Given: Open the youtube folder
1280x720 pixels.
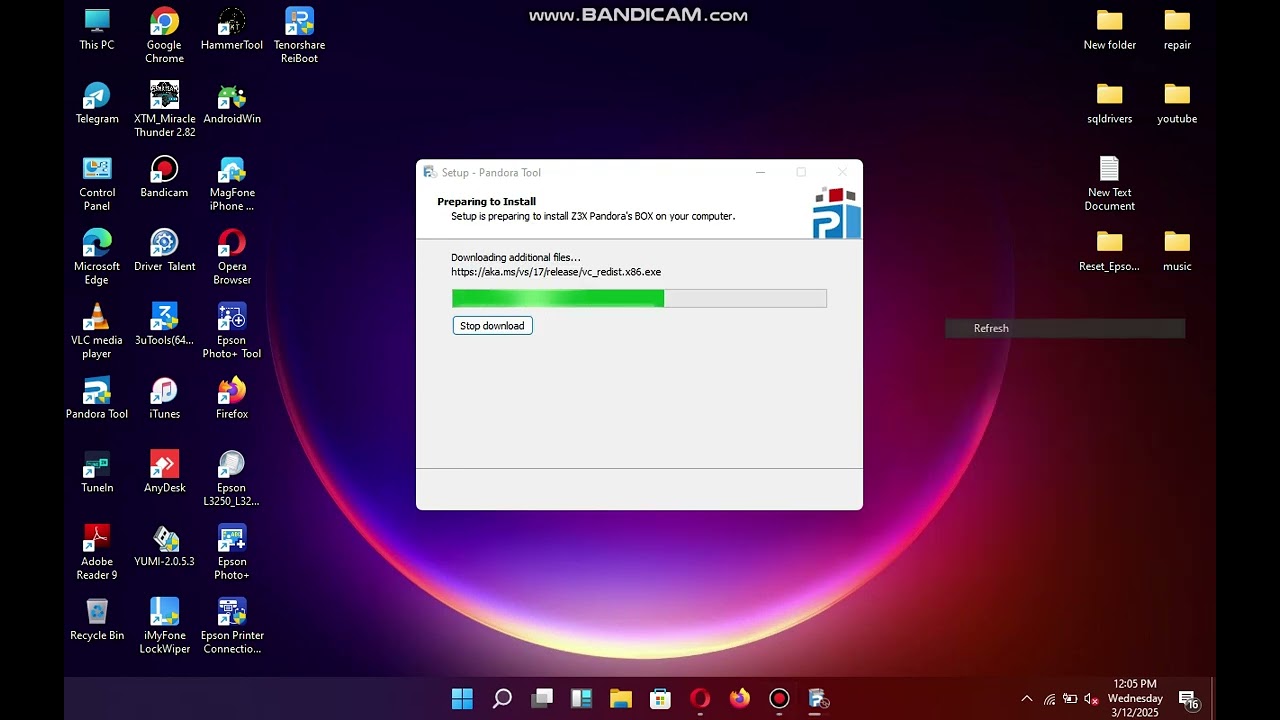Looking at the screenshot, I should coord(1177,103).
